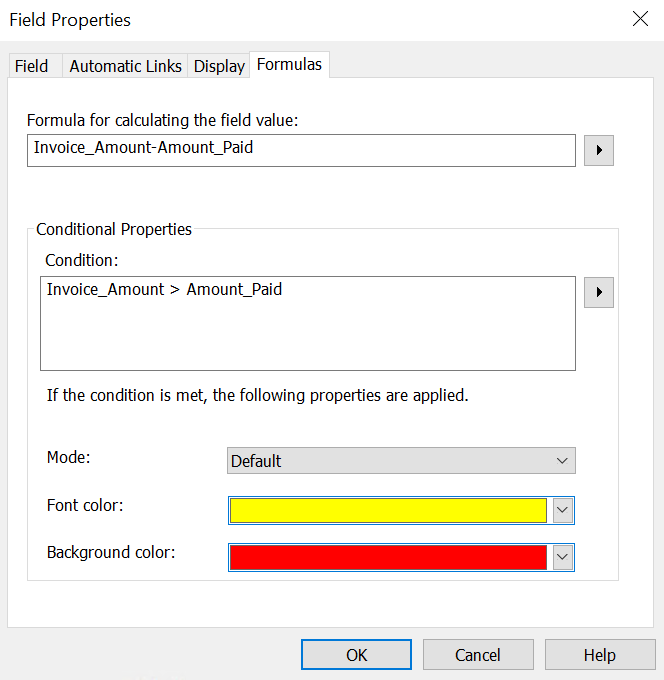Click the Conditional Properties group label
Screen dimensions: 664x680
114,229
